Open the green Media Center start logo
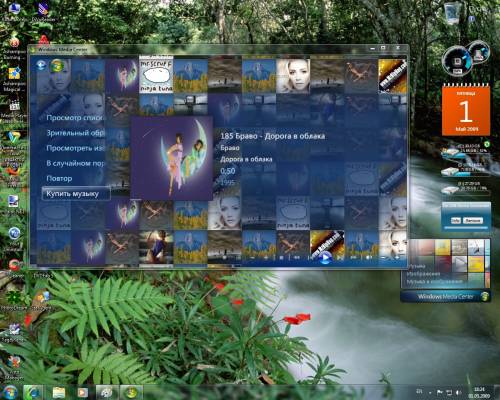Viewport: 500px width, 400px height. pos(57,66)
